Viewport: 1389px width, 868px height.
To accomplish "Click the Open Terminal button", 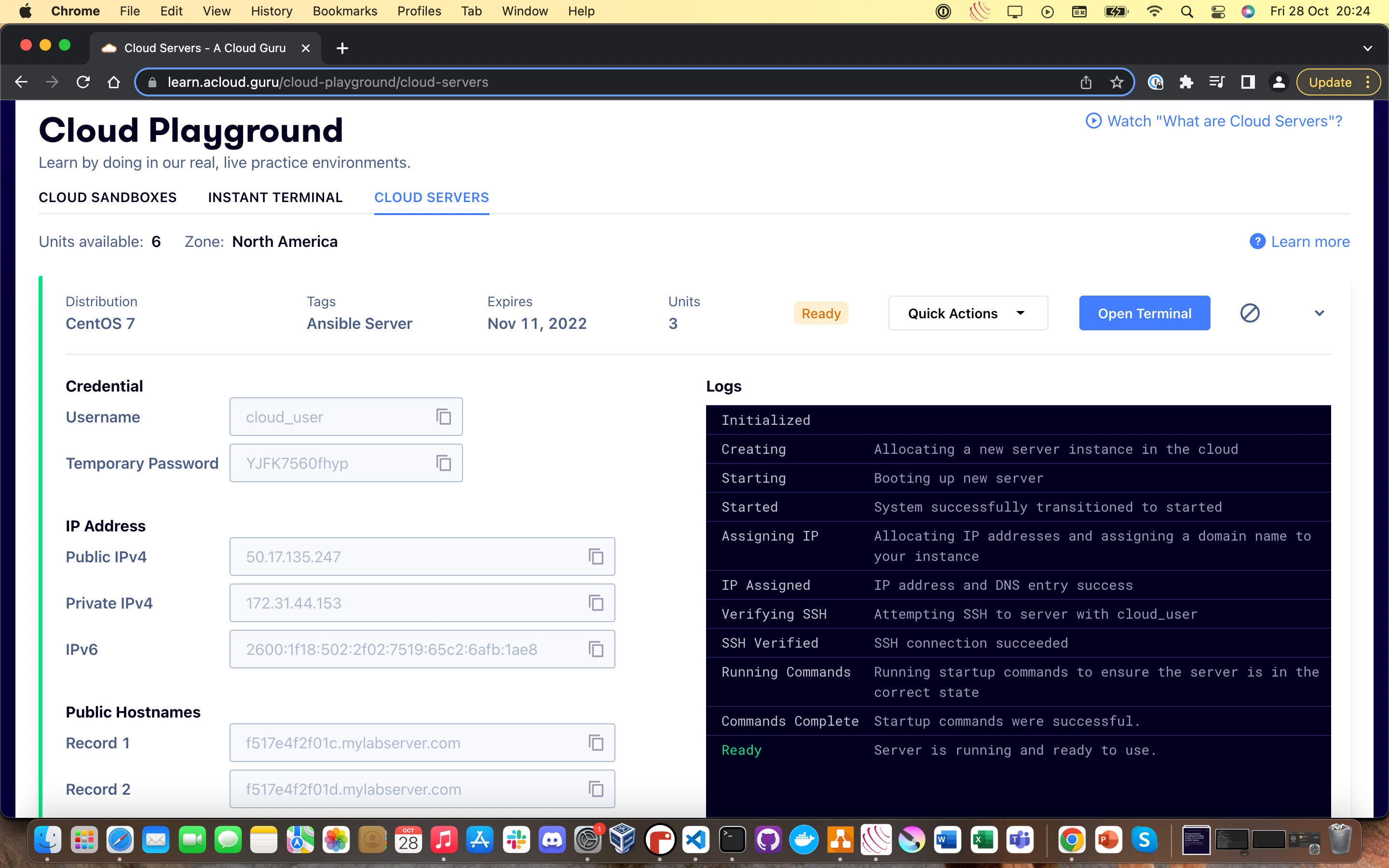I will click(1144, 313).
